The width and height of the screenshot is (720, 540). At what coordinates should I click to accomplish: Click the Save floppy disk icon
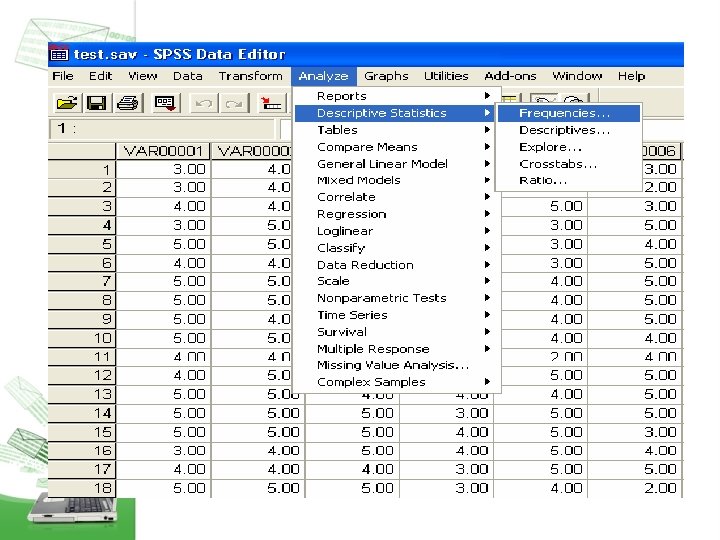97,103
